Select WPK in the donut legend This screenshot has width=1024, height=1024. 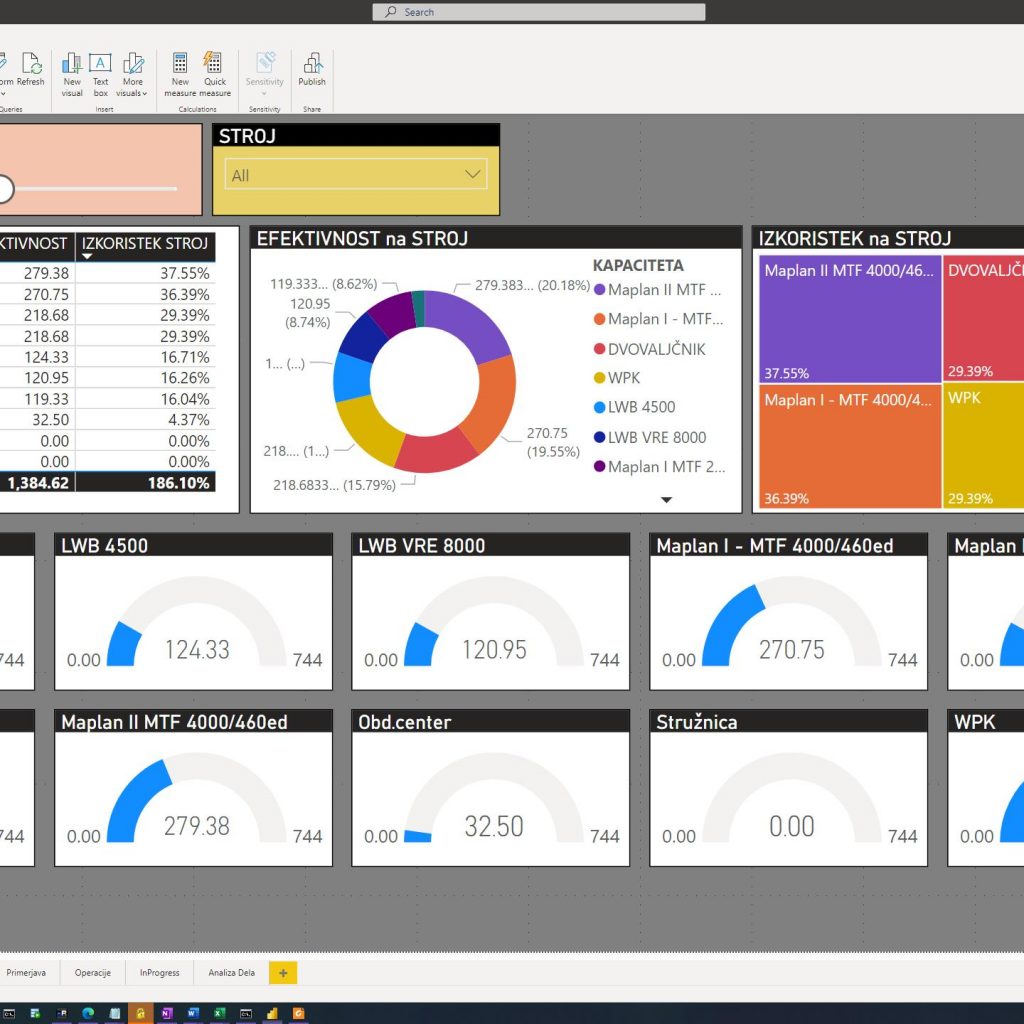(616, 377)
